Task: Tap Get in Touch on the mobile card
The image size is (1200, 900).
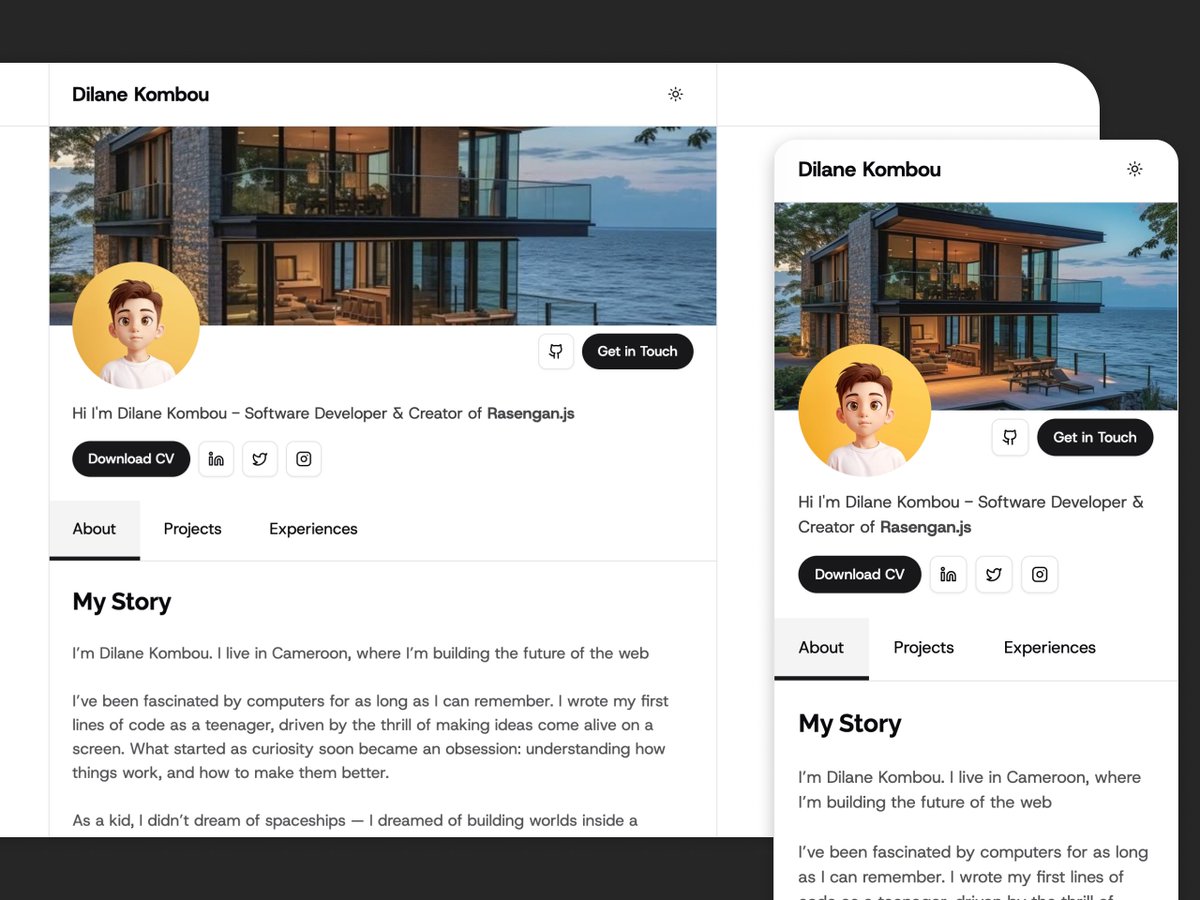Action: click(1095, 437)
